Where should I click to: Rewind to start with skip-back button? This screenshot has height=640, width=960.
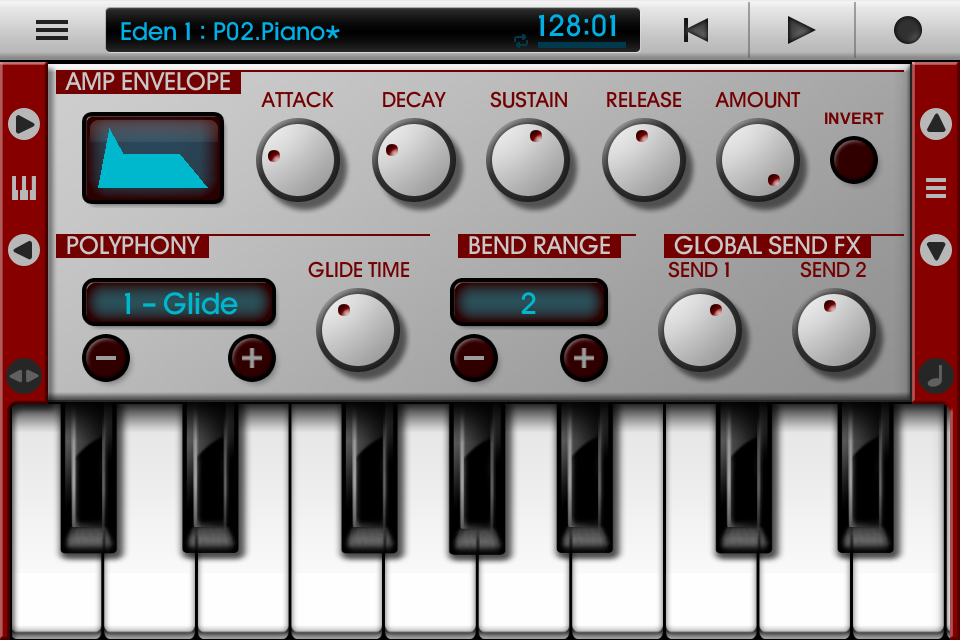(x=696, y=30)
